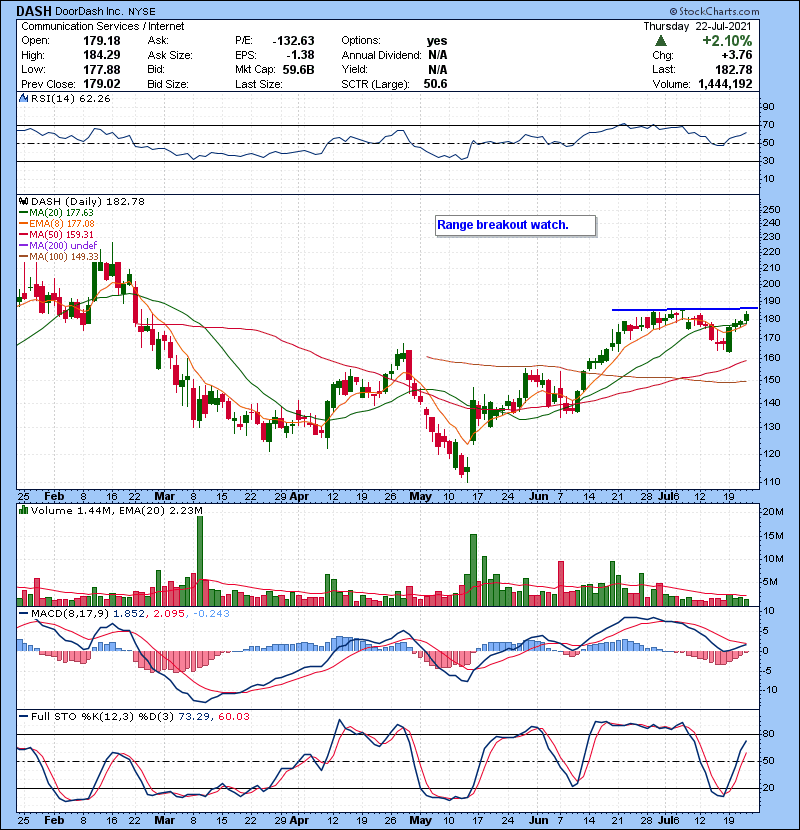Click the stochastic %D value 60.03
Viewport: 800px width, 830px height.
[x=233, y=717]
